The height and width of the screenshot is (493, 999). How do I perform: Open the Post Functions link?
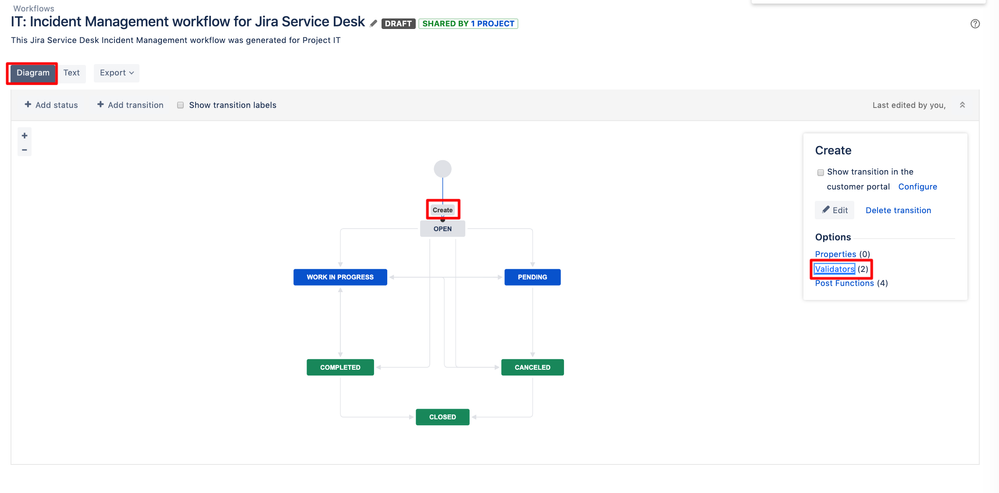coord(844,283)
